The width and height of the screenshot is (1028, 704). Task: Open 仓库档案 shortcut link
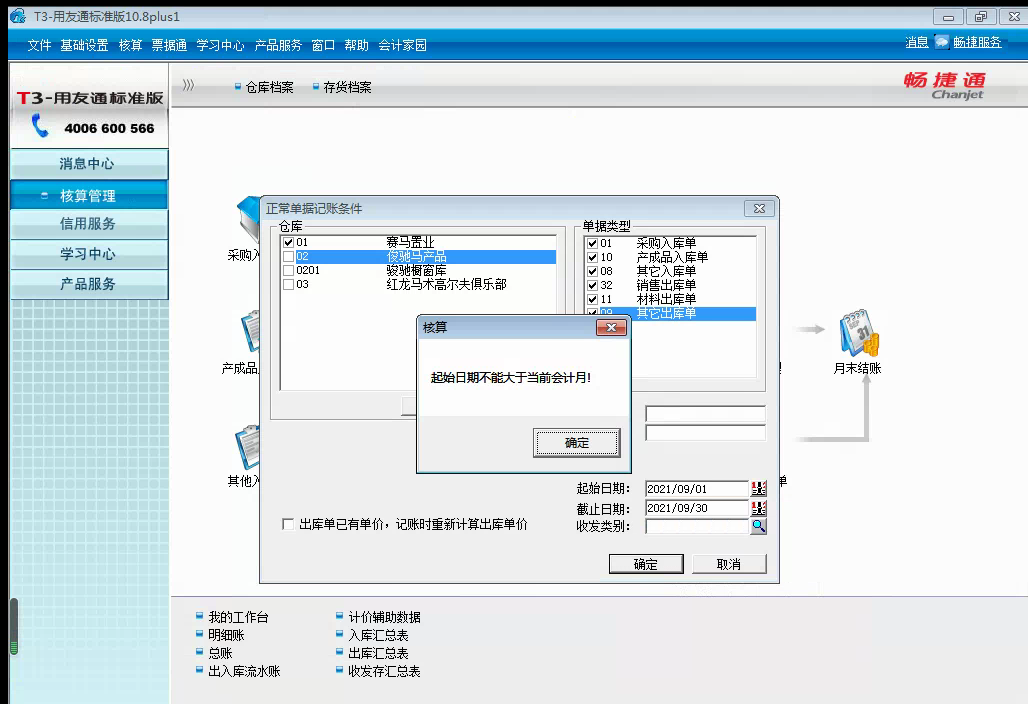[x=269, y=87]
